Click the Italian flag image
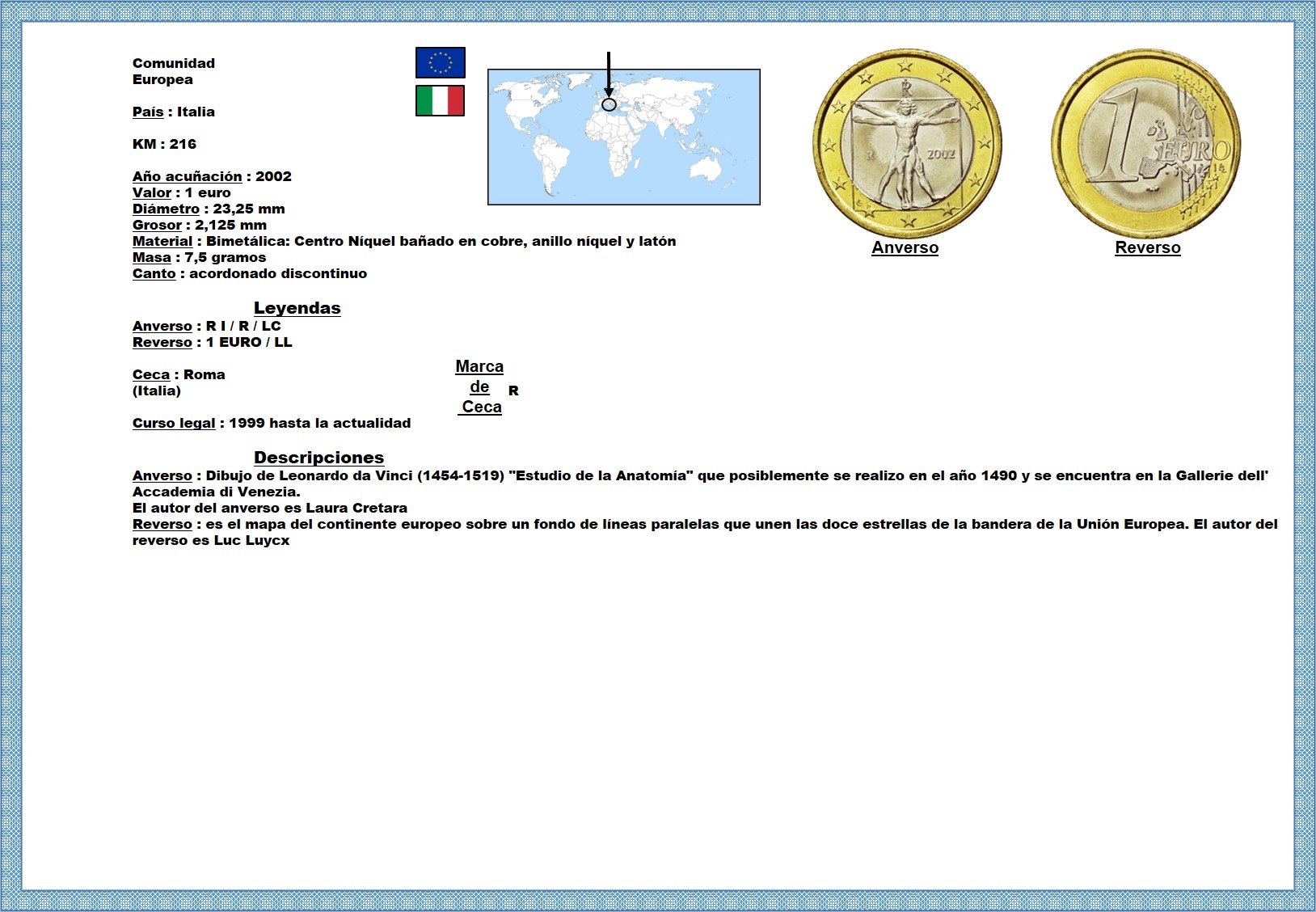 (x=441, y=101)
